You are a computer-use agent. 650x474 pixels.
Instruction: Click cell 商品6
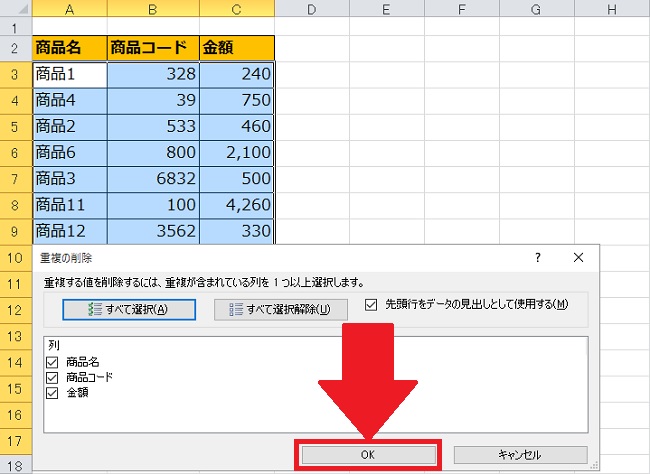click(70, 153)
